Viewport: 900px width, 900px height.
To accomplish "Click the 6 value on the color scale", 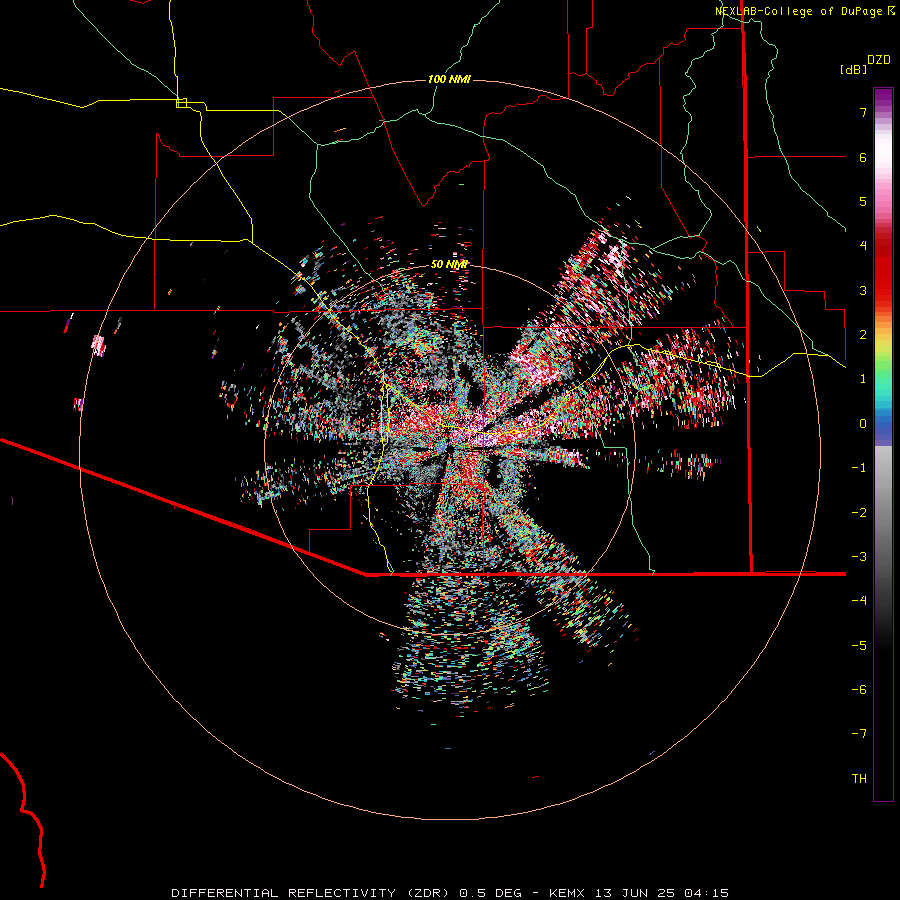I will click(x=863, y=157).
